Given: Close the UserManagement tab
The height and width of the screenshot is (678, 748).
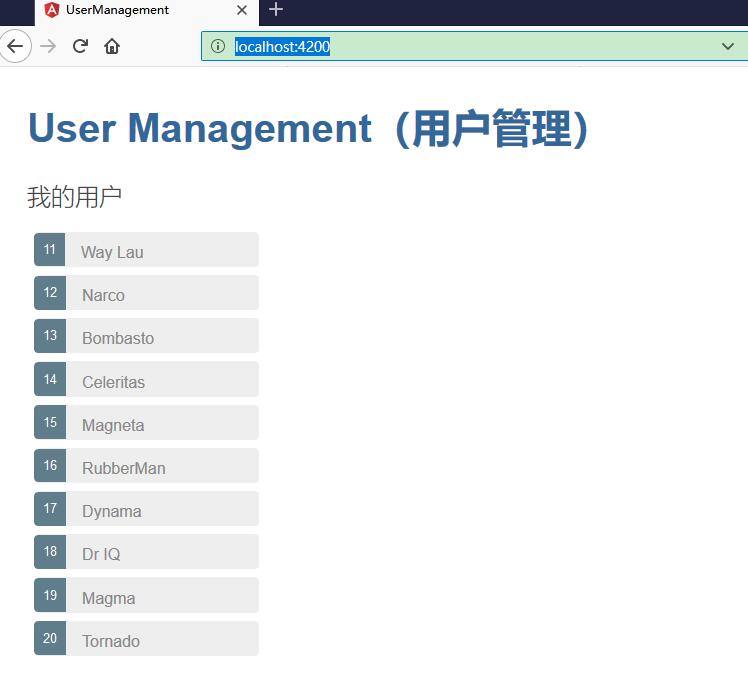Looking at the screenshot, I should coord(242,10).
